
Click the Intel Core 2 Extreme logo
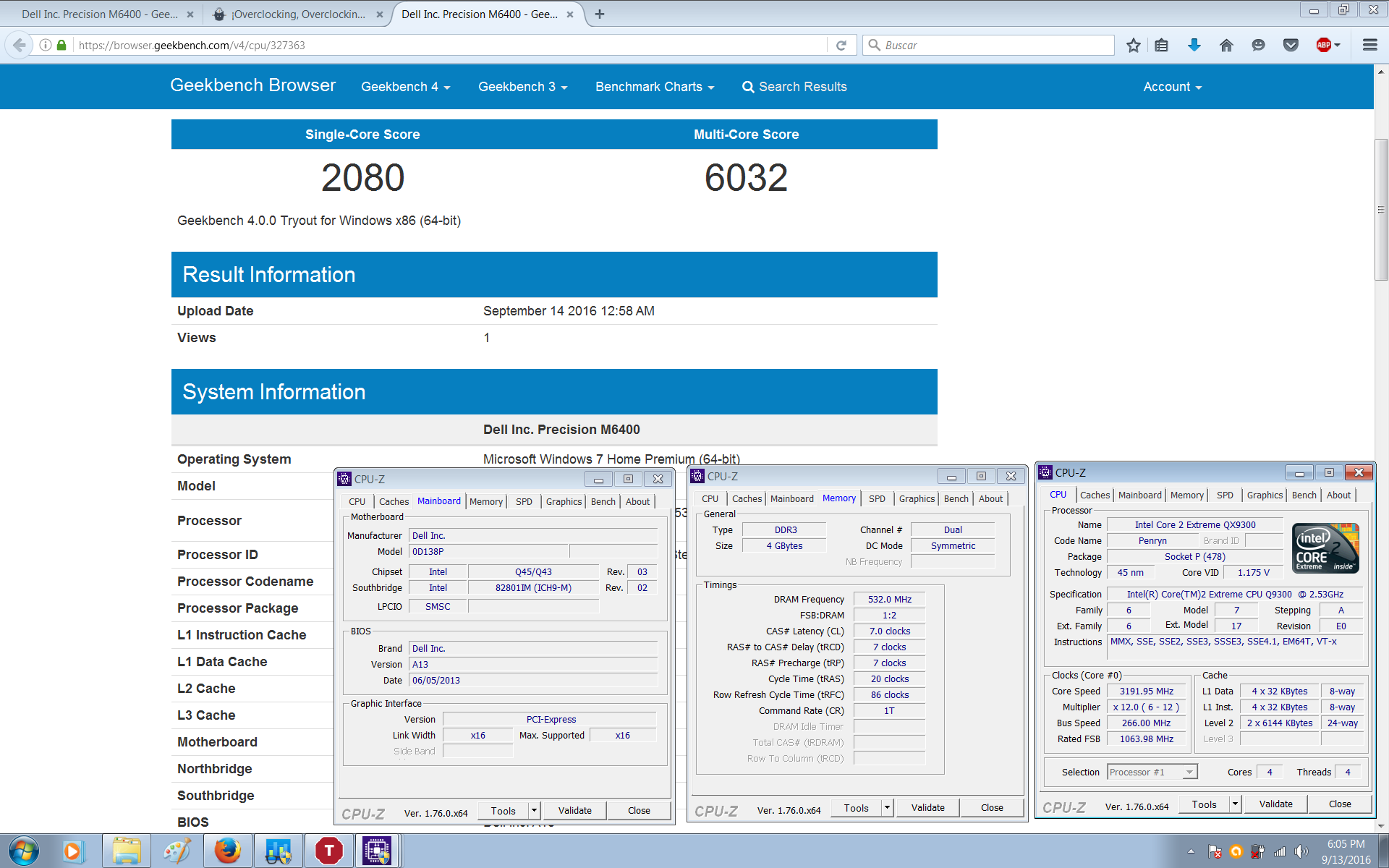click(1325, 548)
